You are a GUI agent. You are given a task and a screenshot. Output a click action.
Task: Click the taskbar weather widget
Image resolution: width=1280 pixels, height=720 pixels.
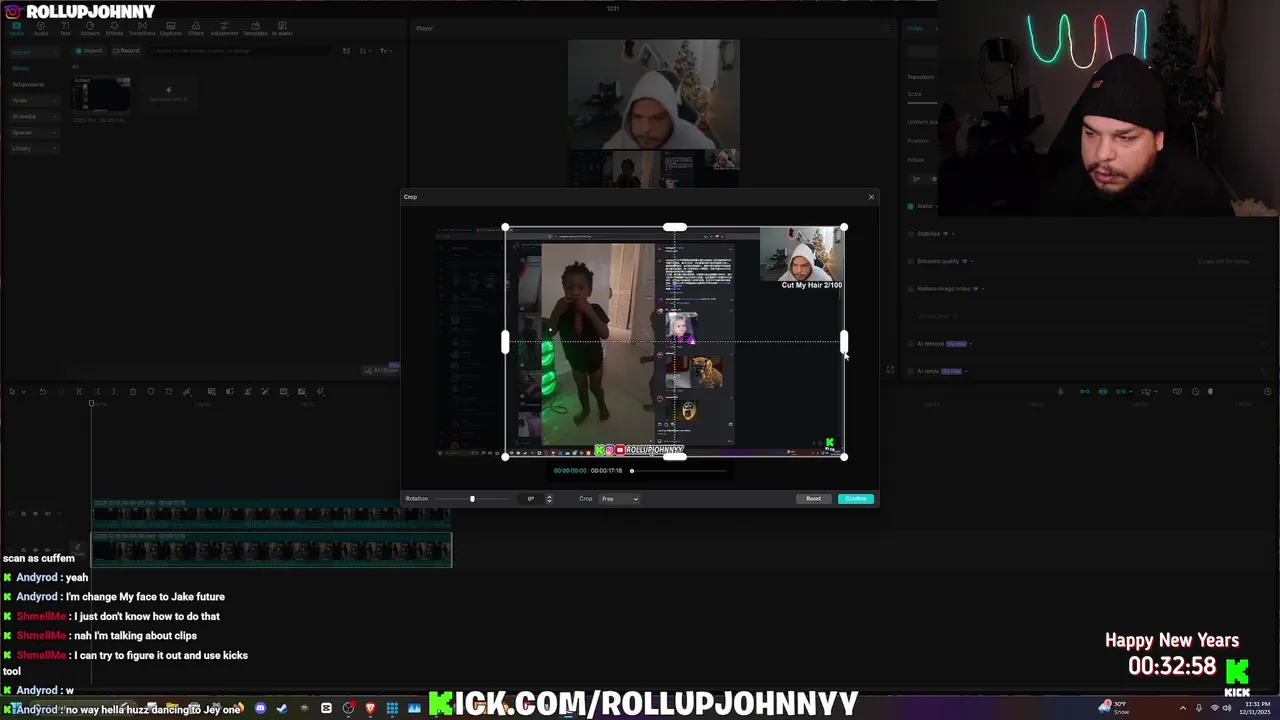pos(1114,708)
